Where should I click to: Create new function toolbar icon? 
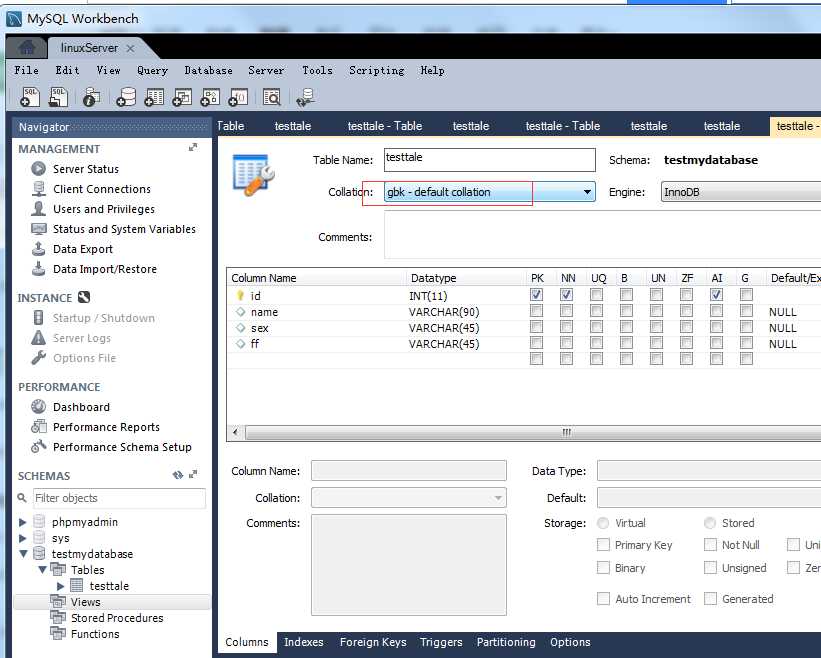tap(238, 97)
